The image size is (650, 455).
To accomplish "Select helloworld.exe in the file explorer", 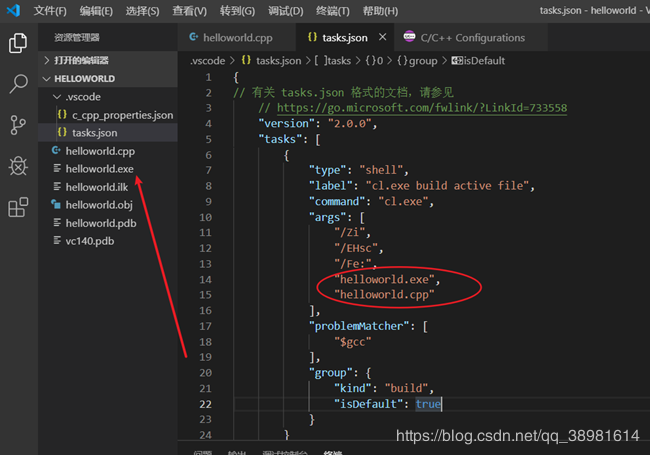I will coord(99,169).
